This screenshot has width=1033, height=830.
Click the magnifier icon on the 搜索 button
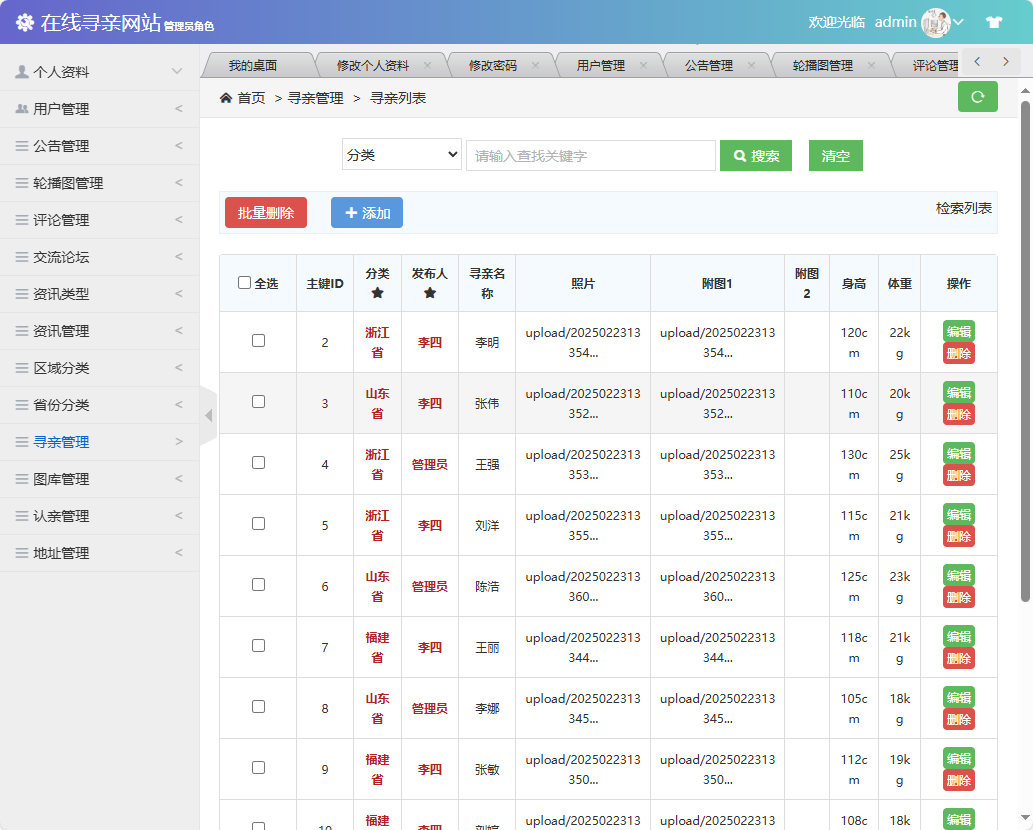coord(740,155)
